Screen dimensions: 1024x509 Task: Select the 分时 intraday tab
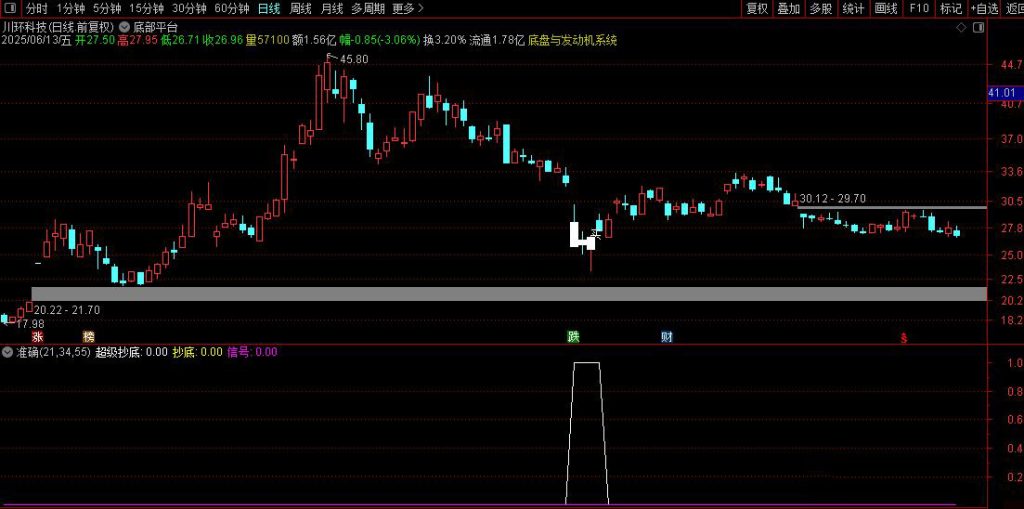click(37, 9)
